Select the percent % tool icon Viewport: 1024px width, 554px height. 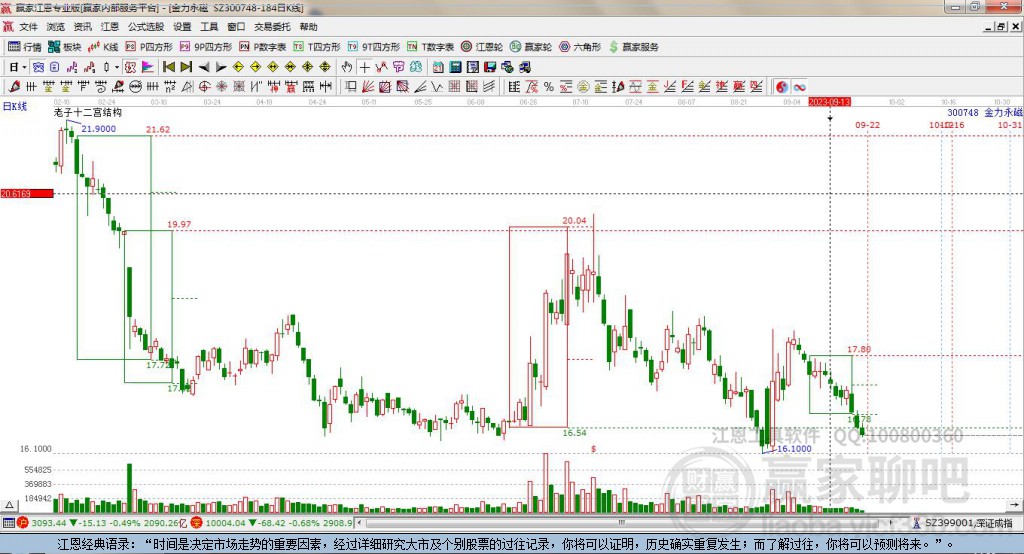549,86
